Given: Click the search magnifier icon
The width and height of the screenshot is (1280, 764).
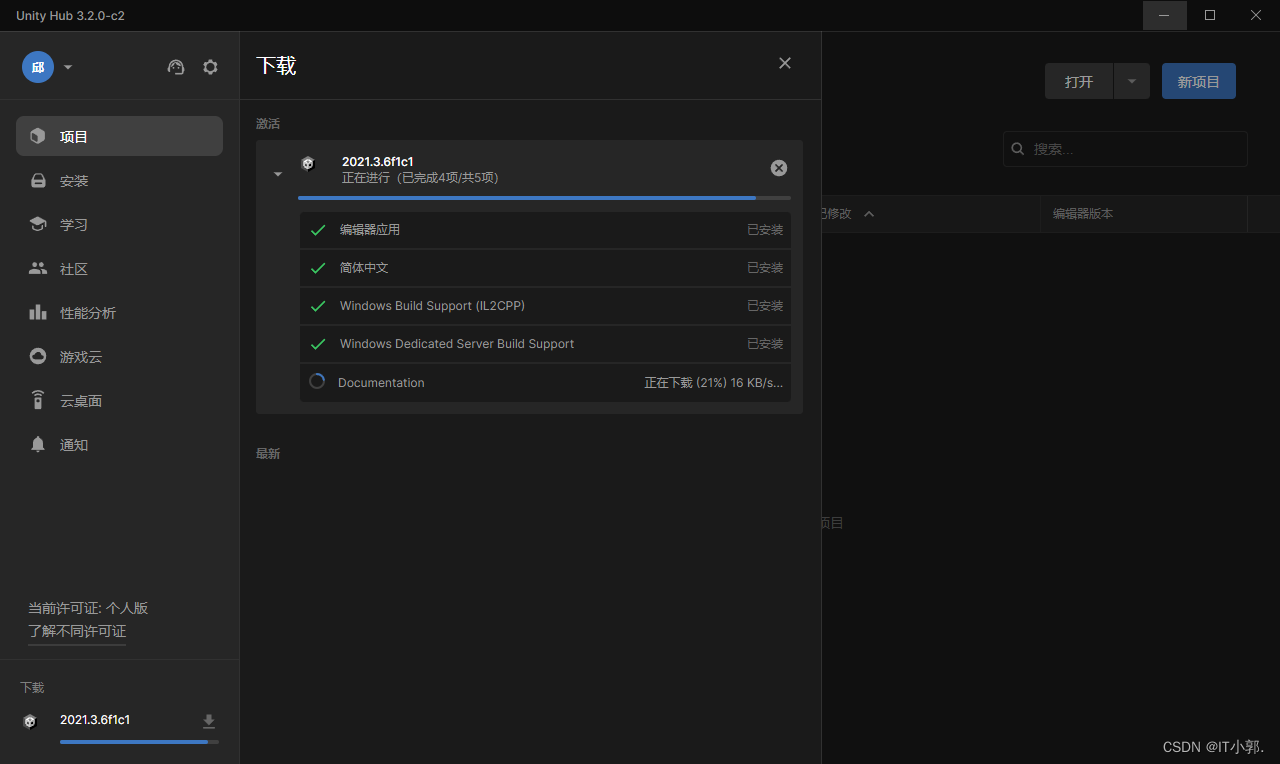Looking at the screenshot, I should point(1018,149).
